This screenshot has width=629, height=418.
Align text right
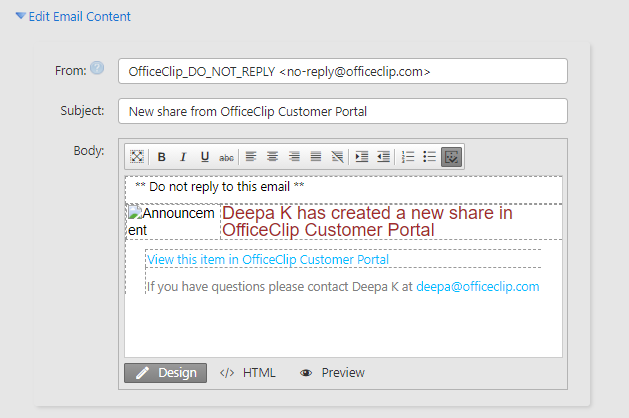pyautogui.click(x=294, y=156)
